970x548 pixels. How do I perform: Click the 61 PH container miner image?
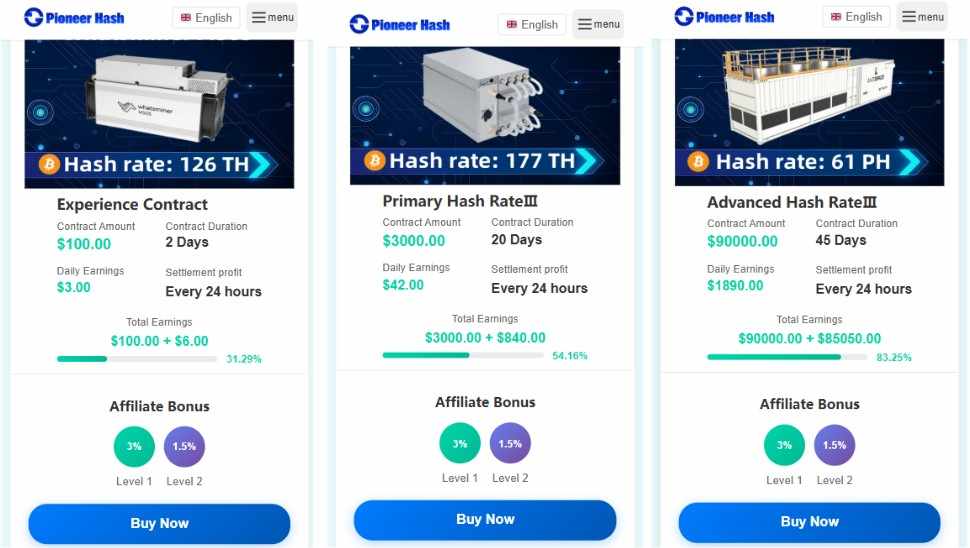click(809, 112)
